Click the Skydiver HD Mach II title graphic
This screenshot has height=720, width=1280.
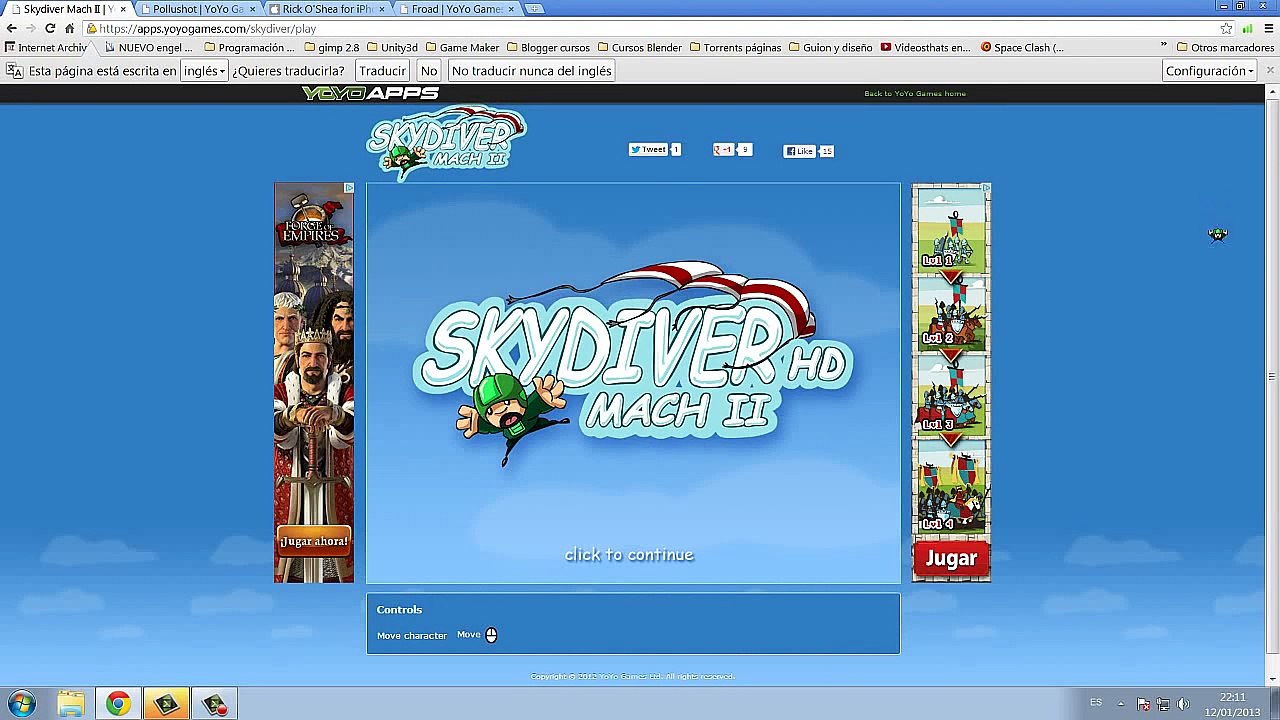tap(632, 362)
